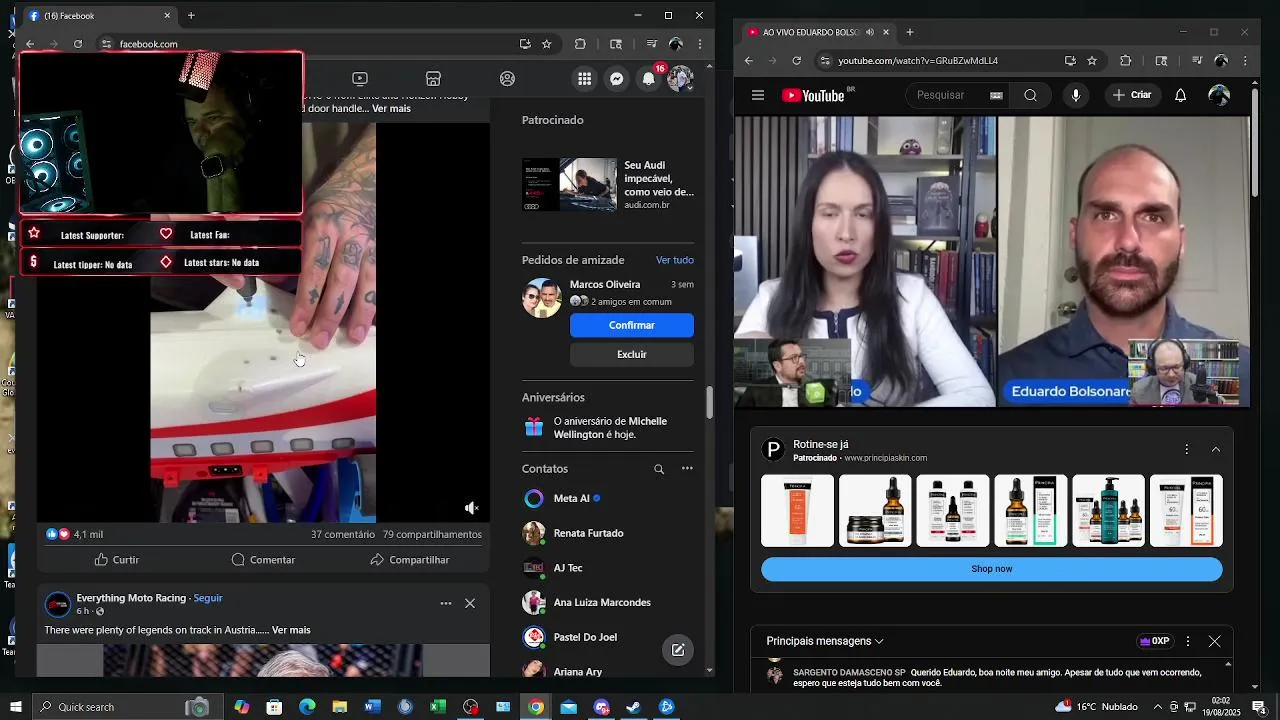The height and width of the screenshot is (720, 1280).
Task: Reload the Facebook page
Action: pyautogui.click(x=78, y=44)
